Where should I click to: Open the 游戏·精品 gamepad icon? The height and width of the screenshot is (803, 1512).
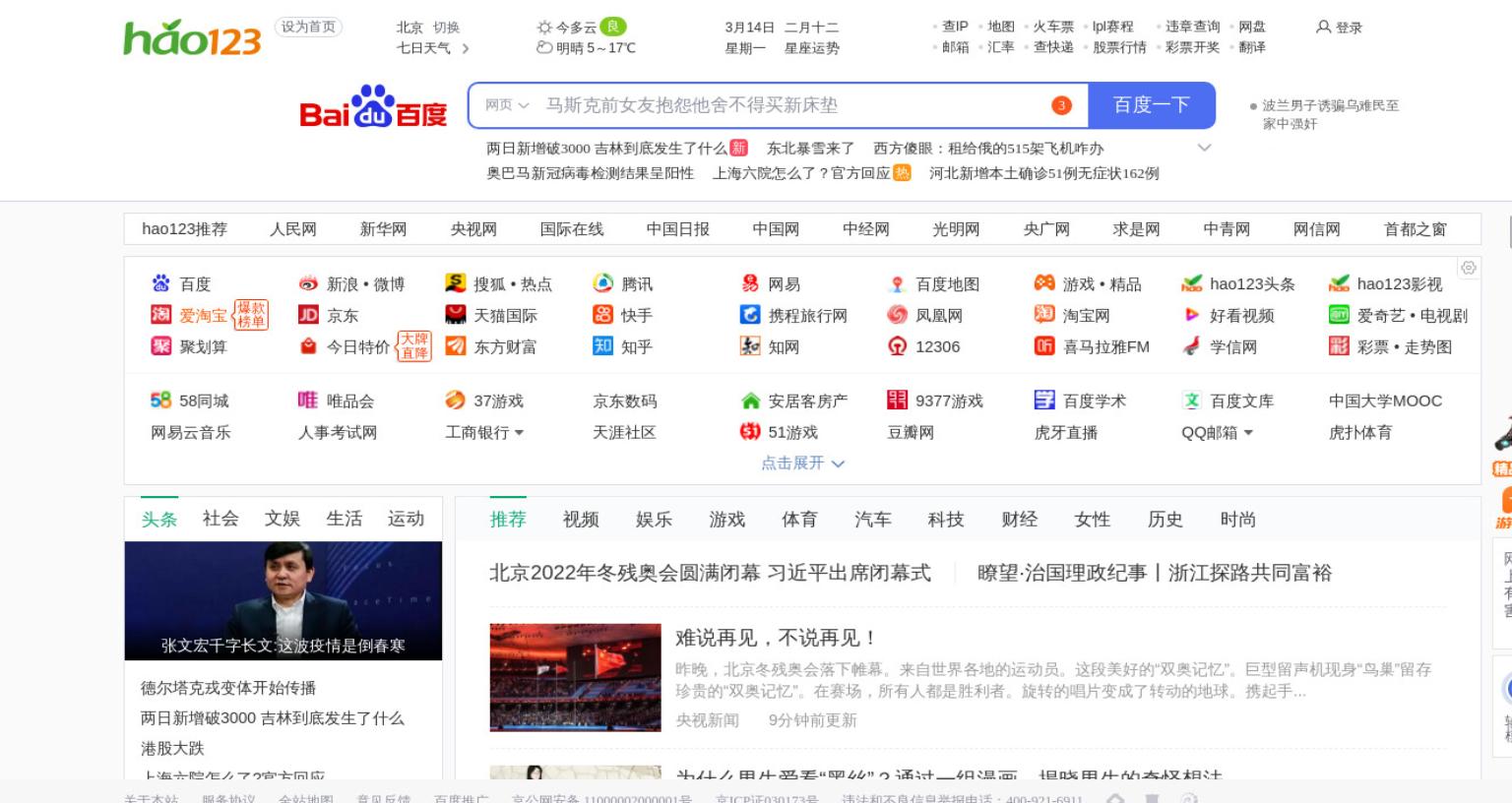pyautogui.click(x=1044, y=283)
